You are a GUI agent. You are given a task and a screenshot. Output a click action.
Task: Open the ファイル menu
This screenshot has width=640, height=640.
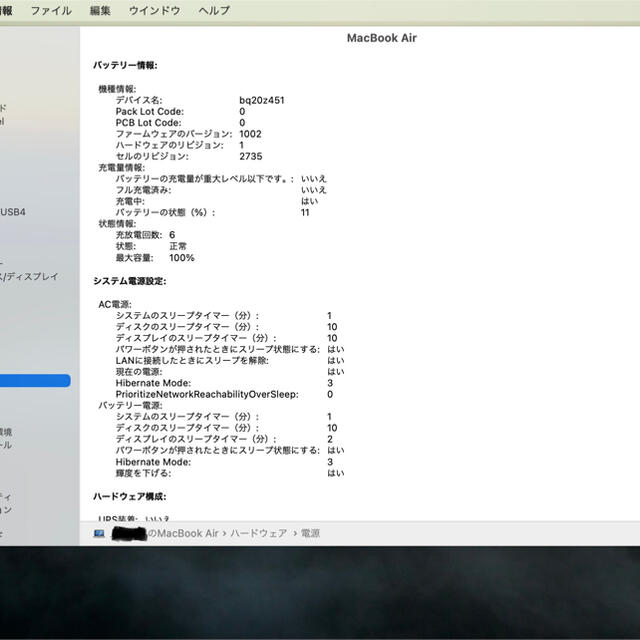coord(51,11)
